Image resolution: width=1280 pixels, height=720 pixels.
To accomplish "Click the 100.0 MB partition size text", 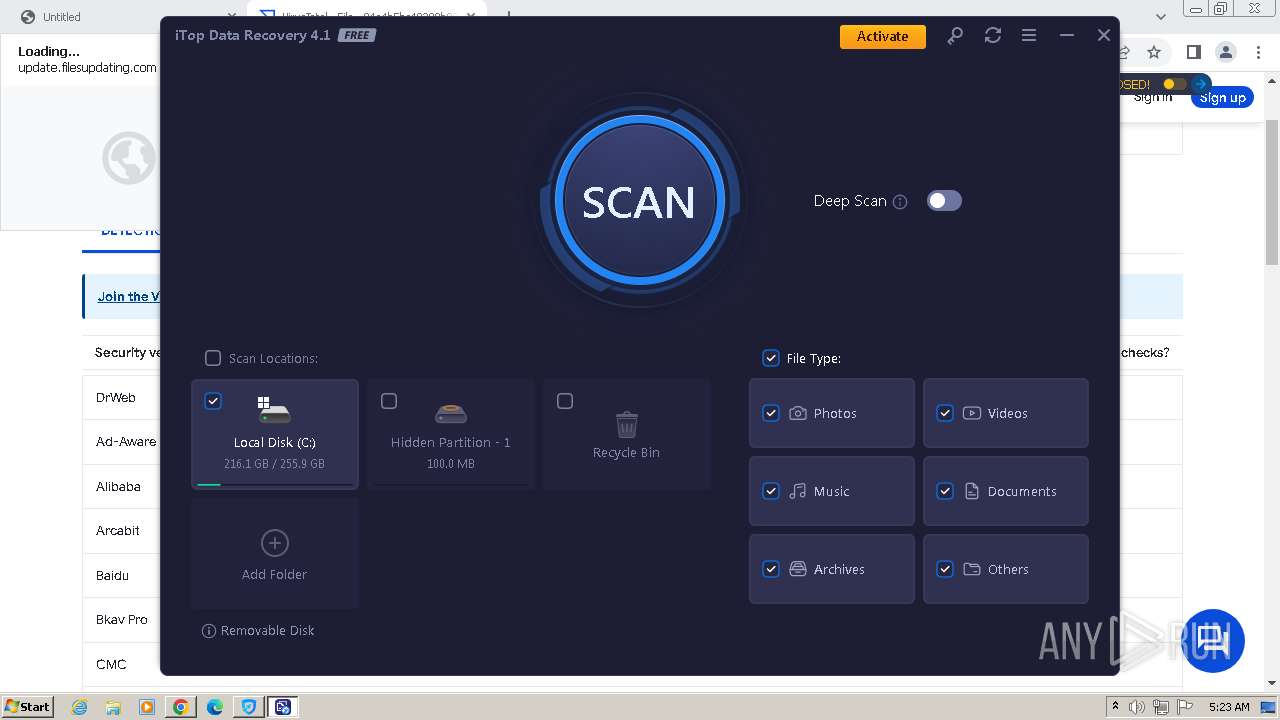I will tap(451, 464).
